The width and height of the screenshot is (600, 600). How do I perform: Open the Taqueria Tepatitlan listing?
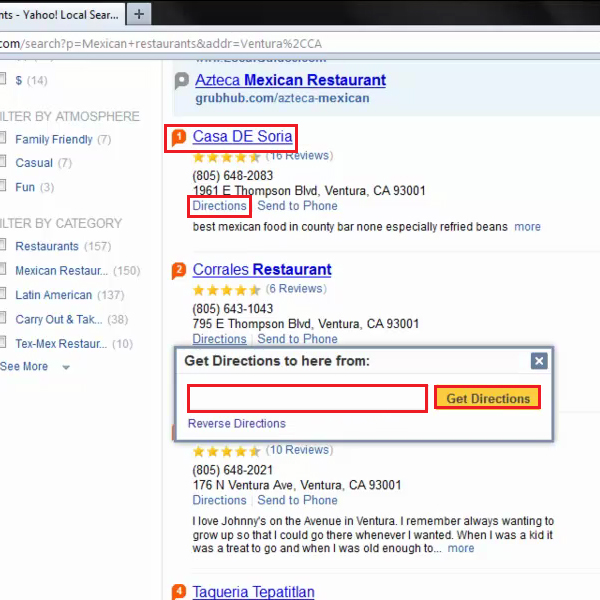pos(253,592)
